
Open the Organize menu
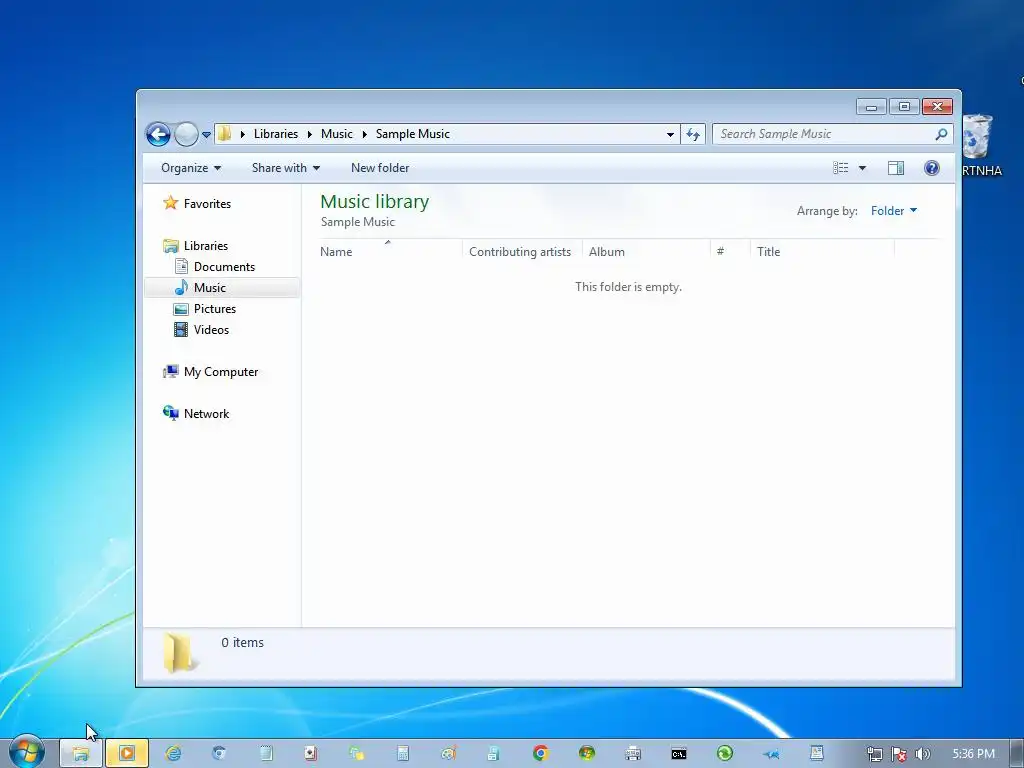[x=191, y=168]
